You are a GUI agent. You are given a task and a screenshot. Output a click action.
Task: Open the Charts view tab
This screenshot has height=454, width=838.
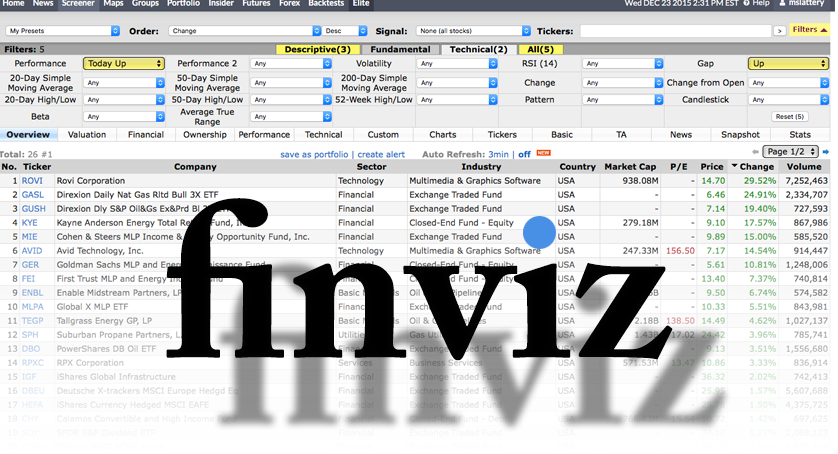point(443,135)
